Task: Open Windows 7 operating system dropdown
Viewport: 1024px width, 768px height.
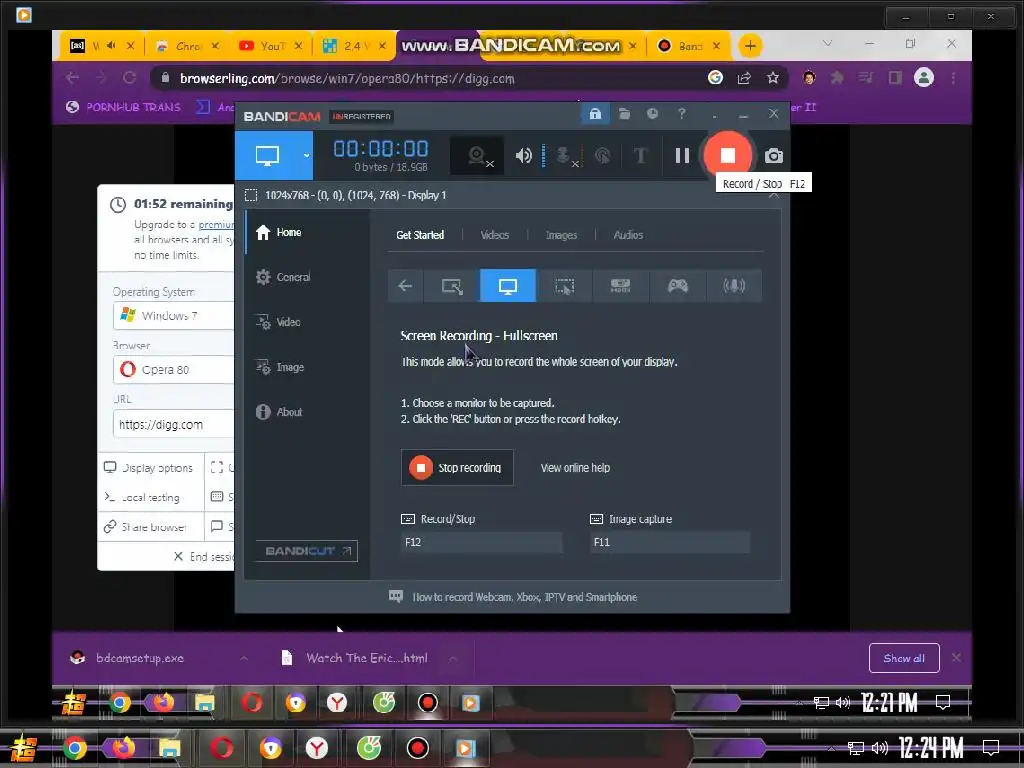Action: [x=174, y=316]
